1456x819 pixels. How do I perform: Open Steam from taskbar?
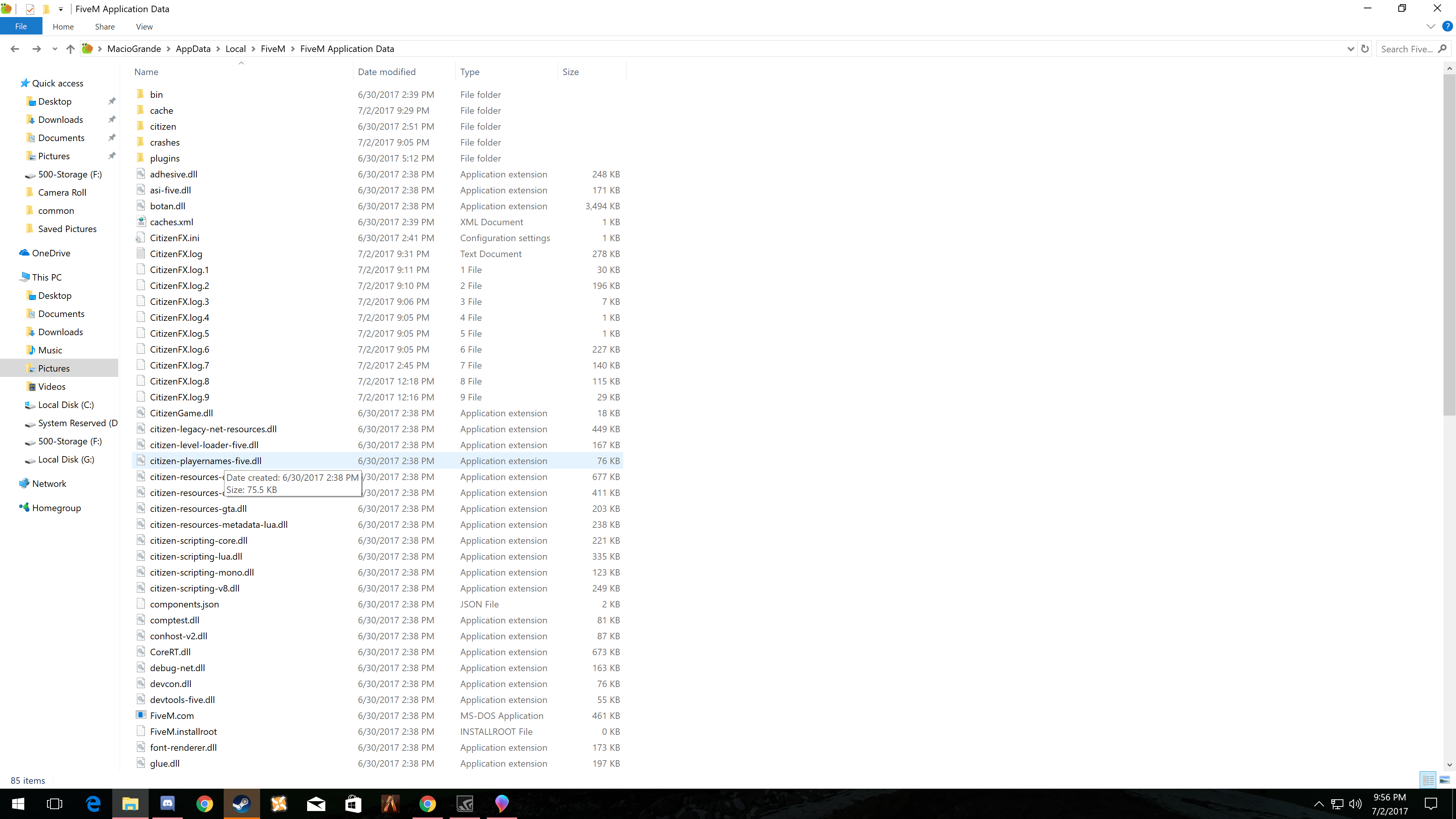pos(242,804)
